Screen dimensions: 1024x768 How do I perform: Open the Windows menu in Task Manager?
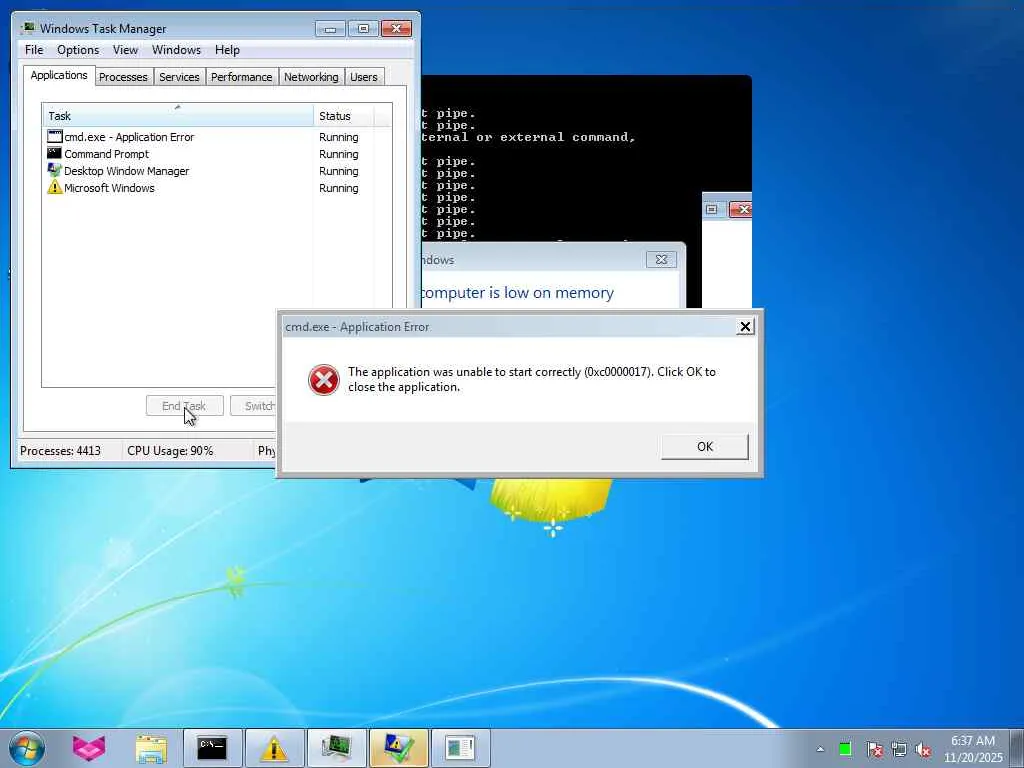(x=176, y=50)
